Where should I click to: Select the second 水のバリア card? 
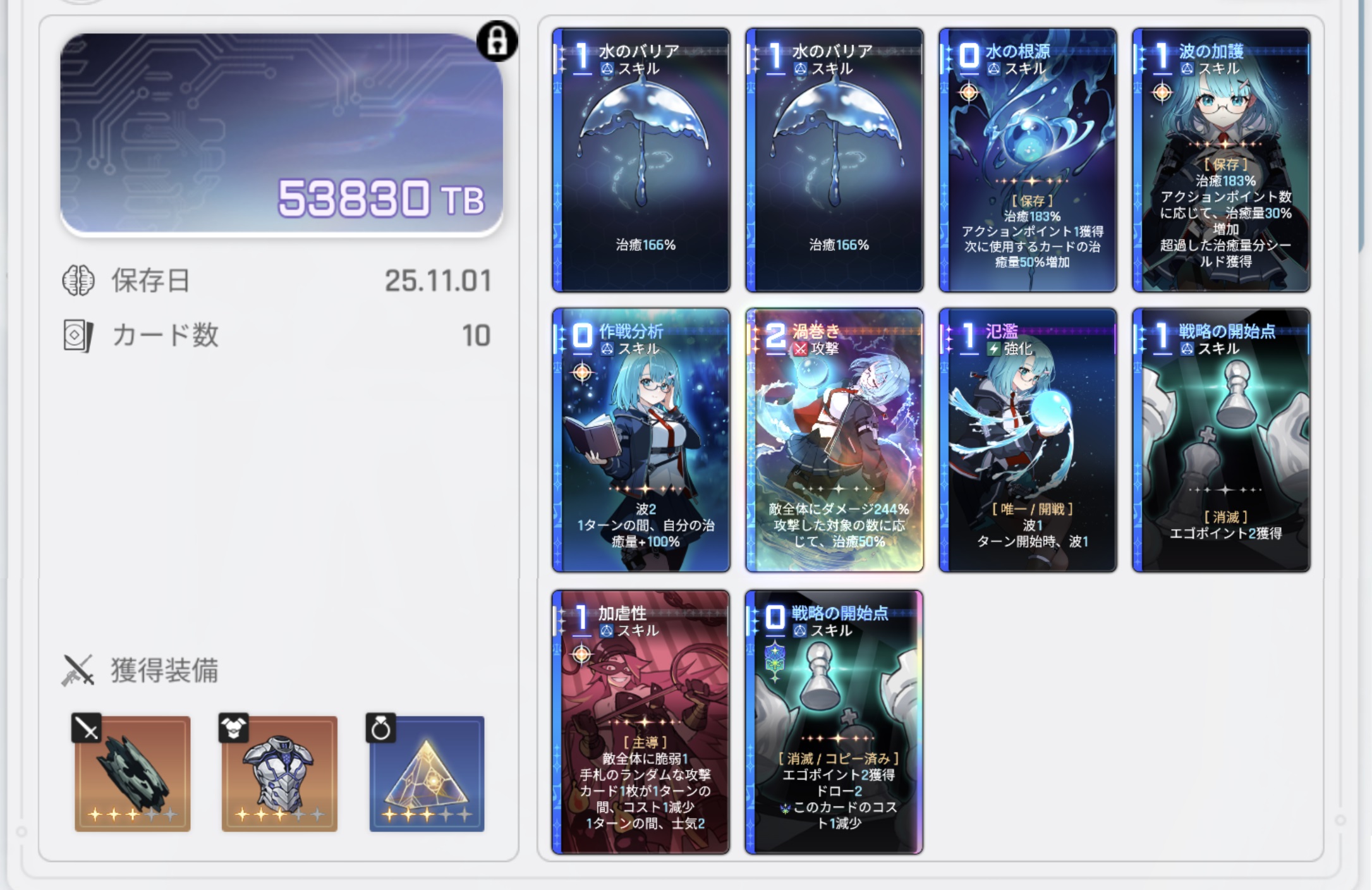tap(834, 160)
